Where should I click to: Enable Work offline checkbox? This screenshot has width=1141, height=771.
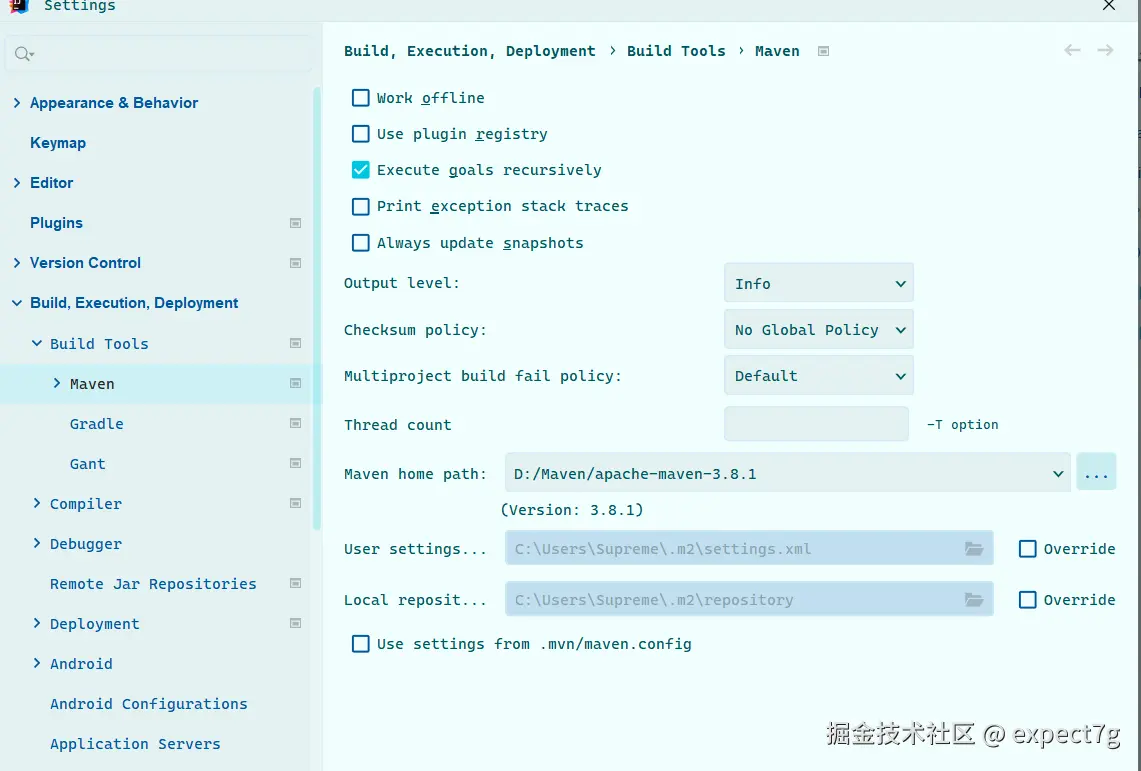point(360,97)
